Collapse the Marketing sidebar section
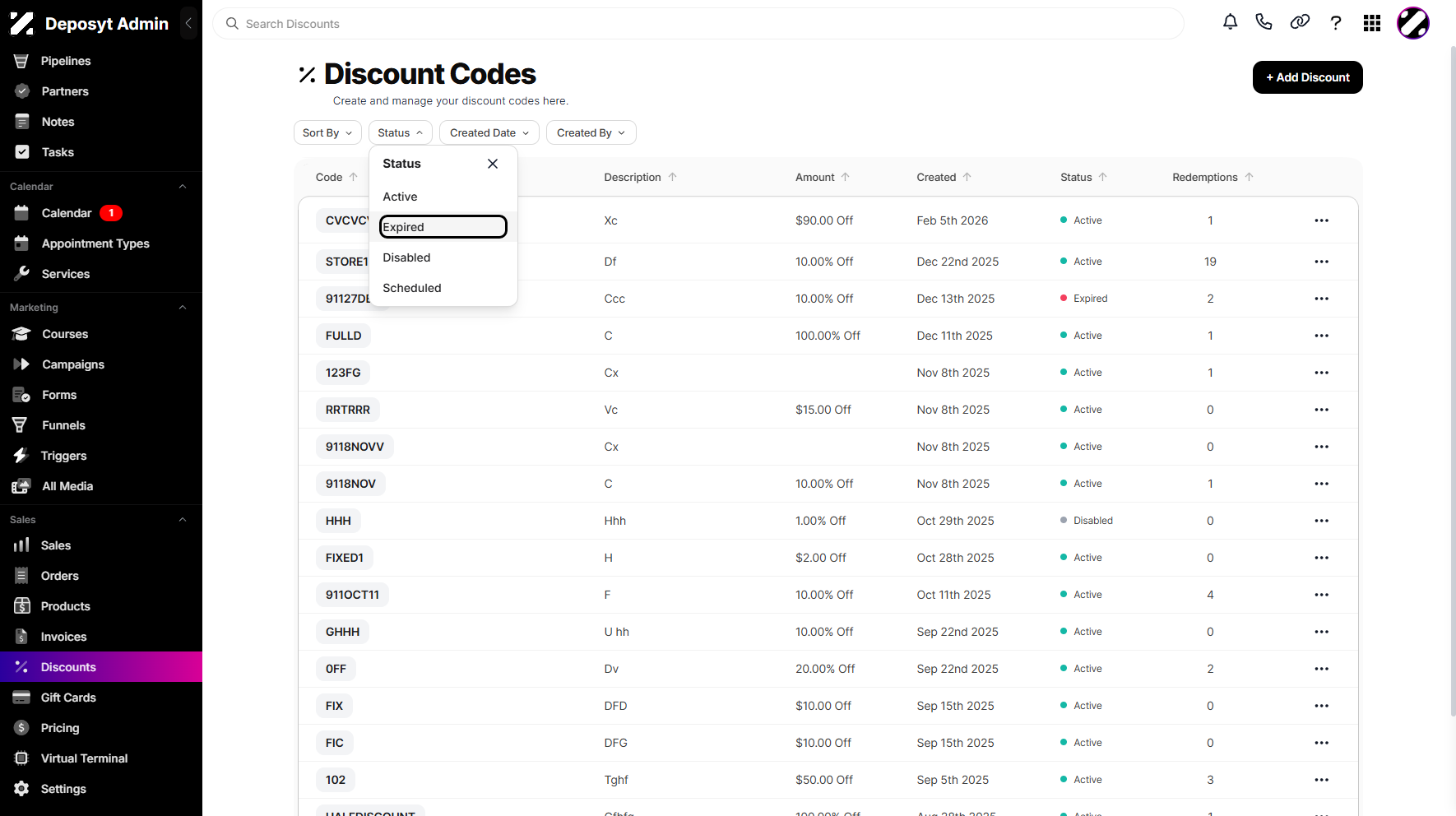 (x=183, y=308)
